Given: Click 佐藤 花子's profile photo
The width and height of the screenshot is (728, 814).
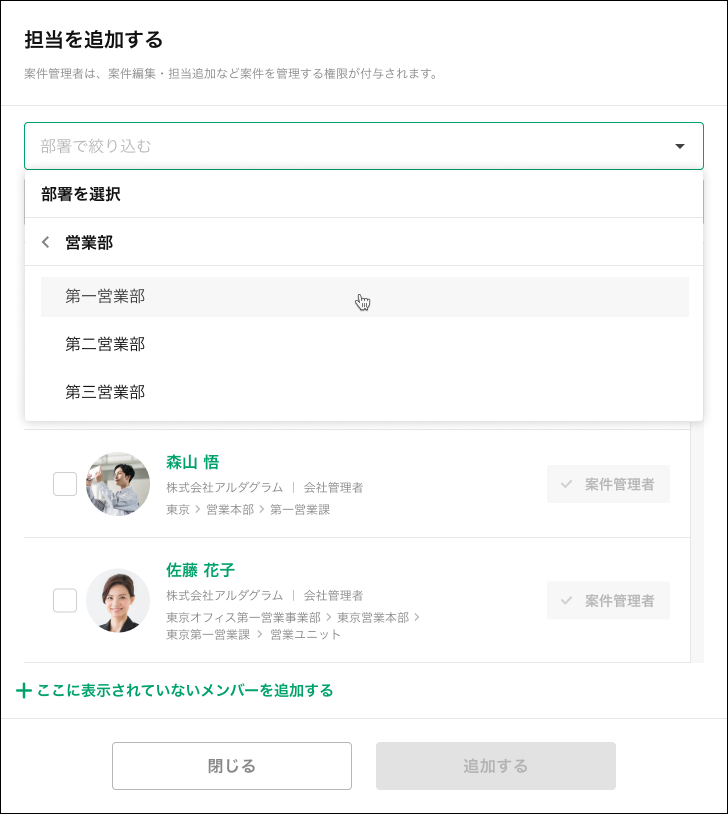Looking at the screenshot, I should coord(118,600).
